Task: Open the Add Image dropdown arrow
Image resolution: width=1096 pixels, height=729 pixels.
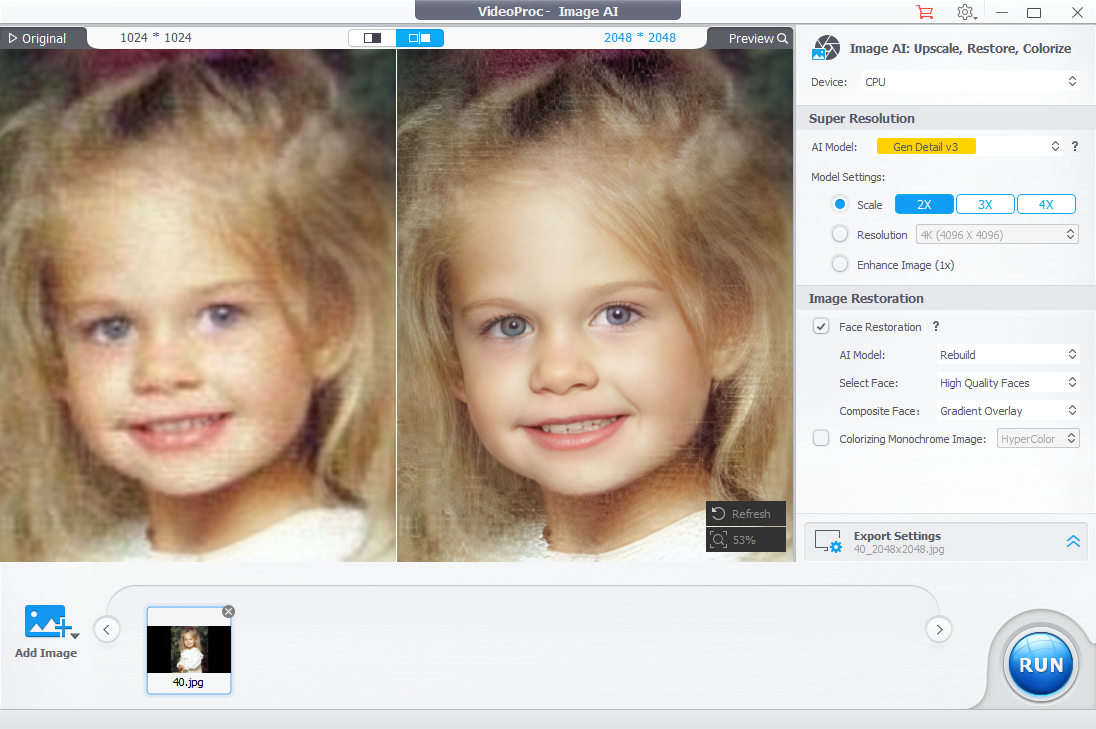Action: (x=75, y=635)
